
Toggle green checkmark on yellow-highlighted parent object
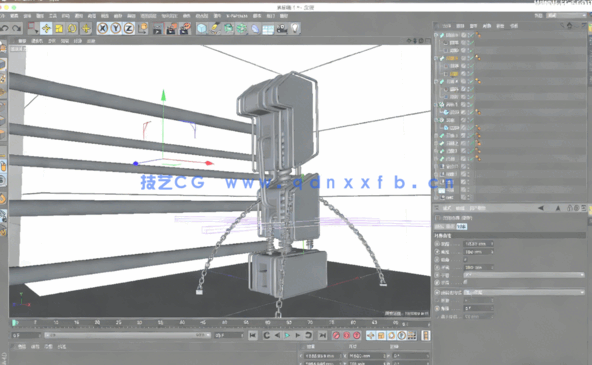pos(471,58)
